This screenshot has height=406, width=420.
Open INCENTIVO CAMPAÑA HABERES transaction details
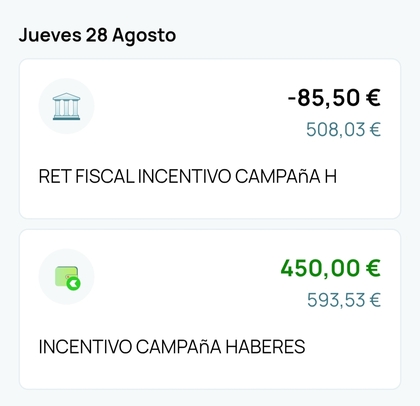tap(210, 309)
